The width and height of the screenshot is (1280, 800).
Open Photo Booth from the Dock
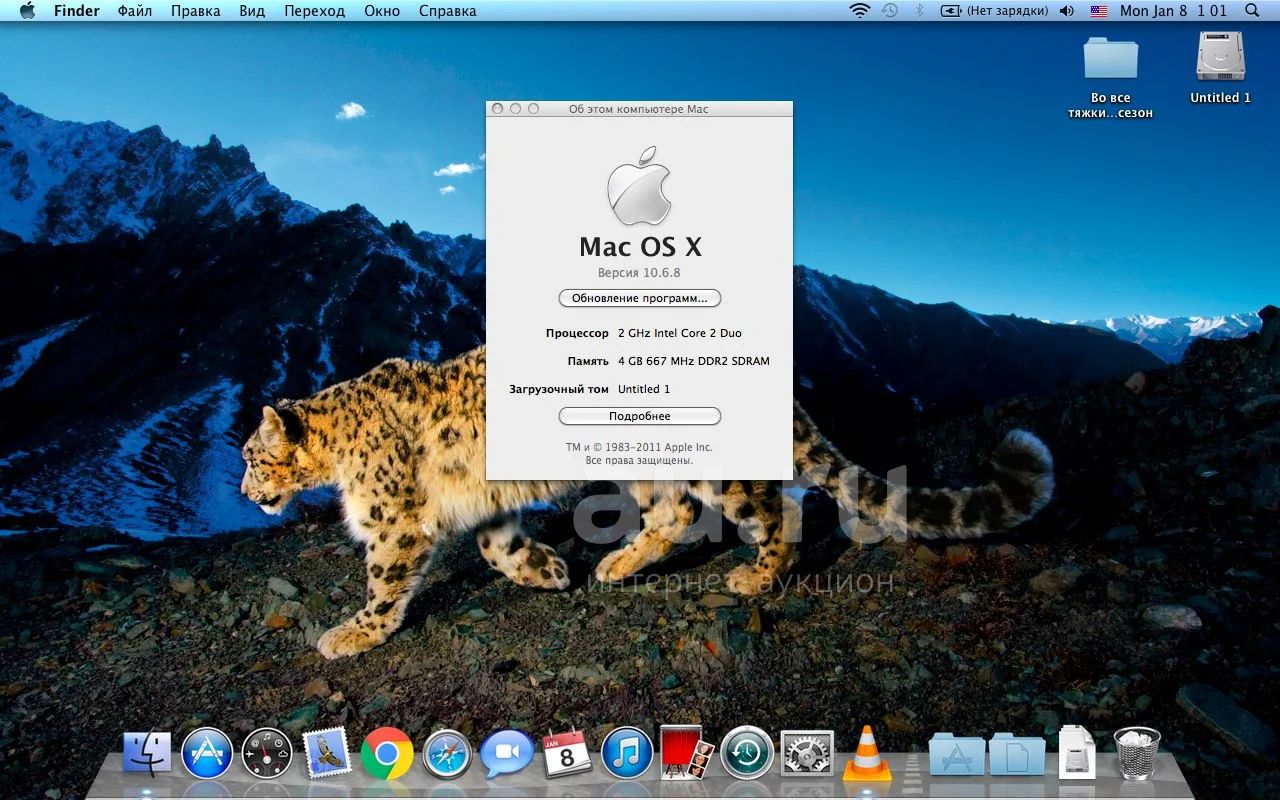pos(687,753)
